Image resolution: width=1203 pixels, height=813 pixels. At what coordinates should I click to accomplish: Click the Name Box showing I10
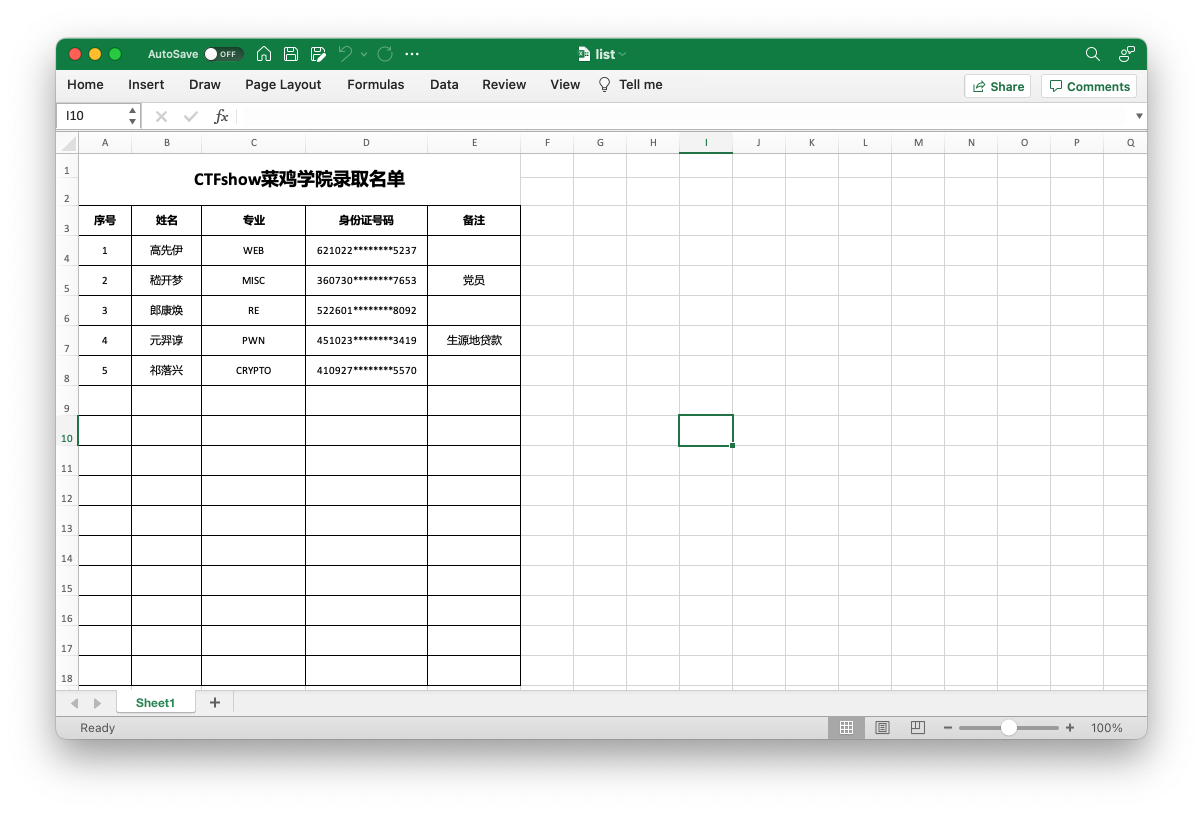pyautogui.click(x=92, y=116)
